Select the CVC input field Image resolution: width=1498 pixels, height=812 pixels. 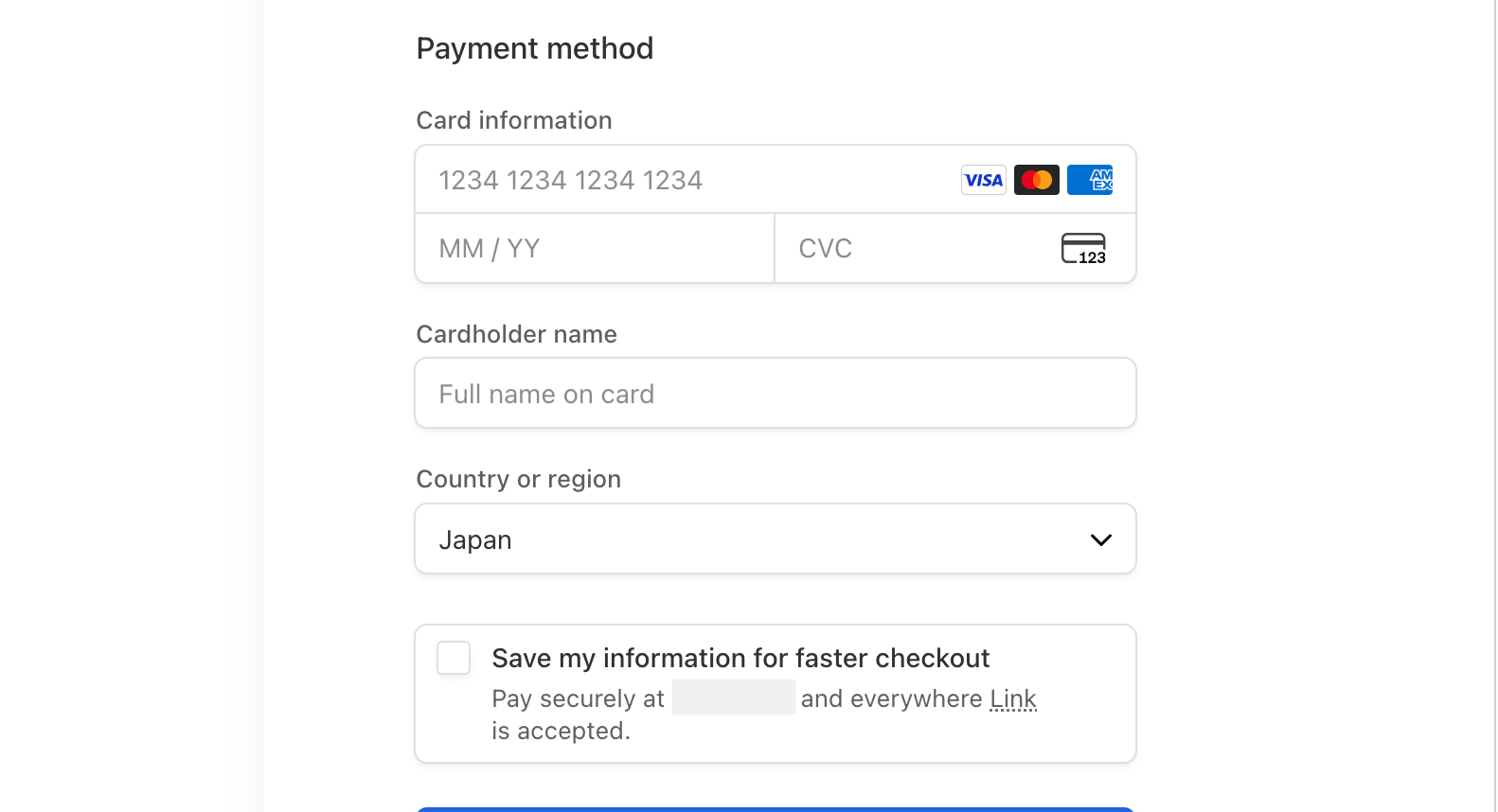click(x=909, y=249)
